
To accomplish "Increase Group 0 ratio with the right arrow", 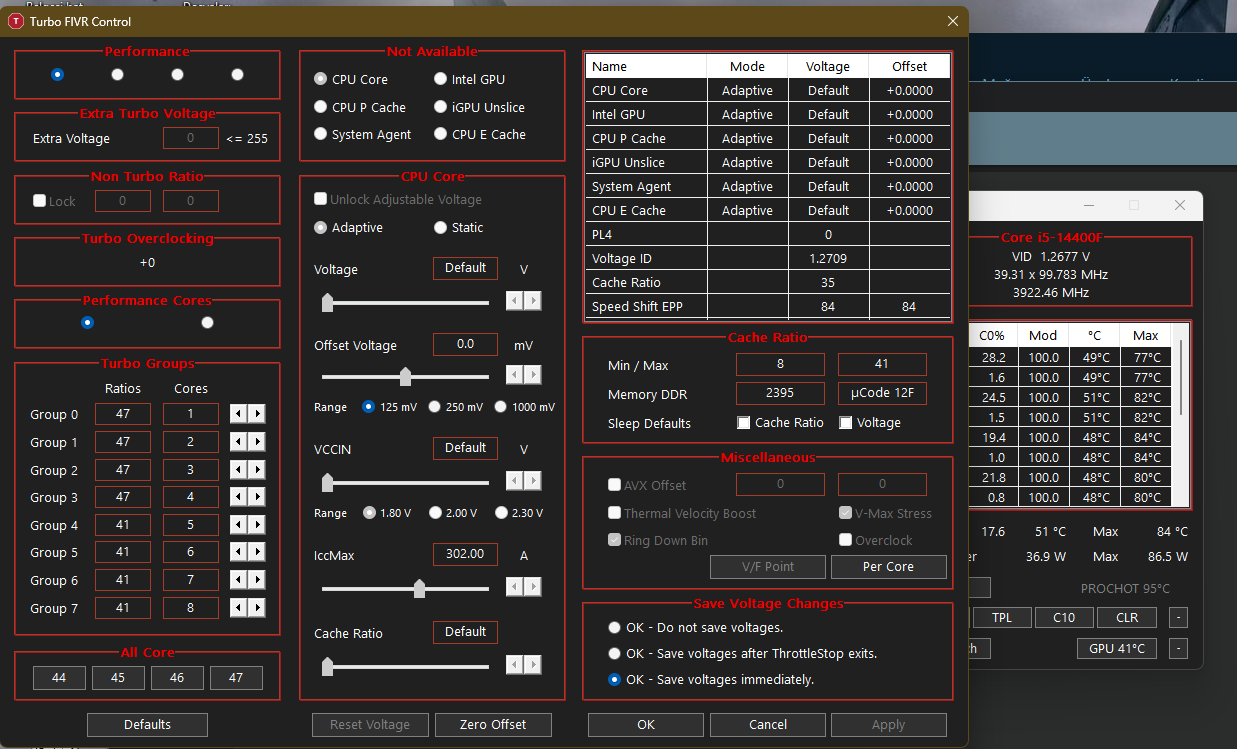I will pos(257,414).
